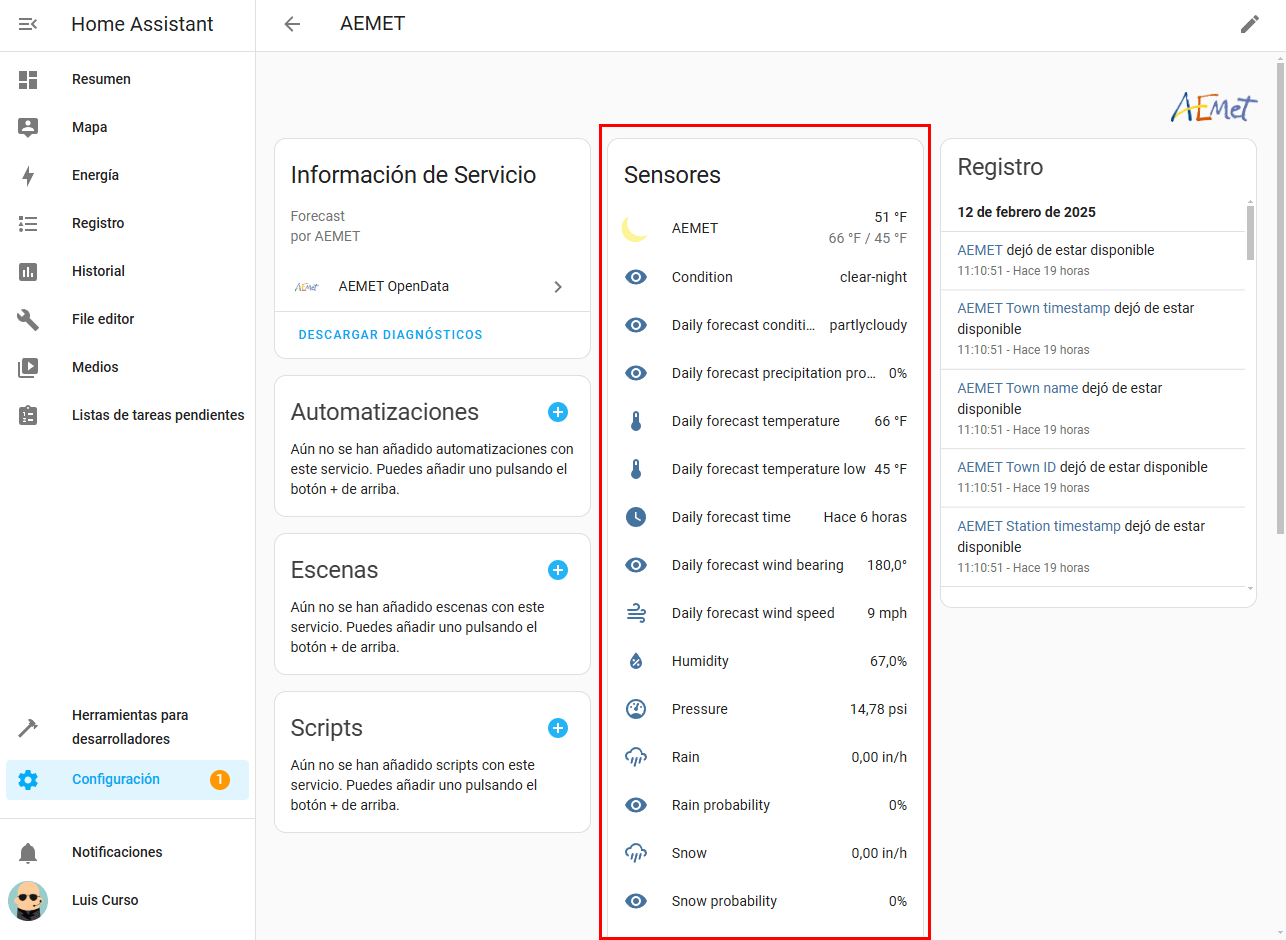
Task: Click DESCARGAR DIAGNÓSTICOS button
Action: pyautogui.click(x=390, y=335)
